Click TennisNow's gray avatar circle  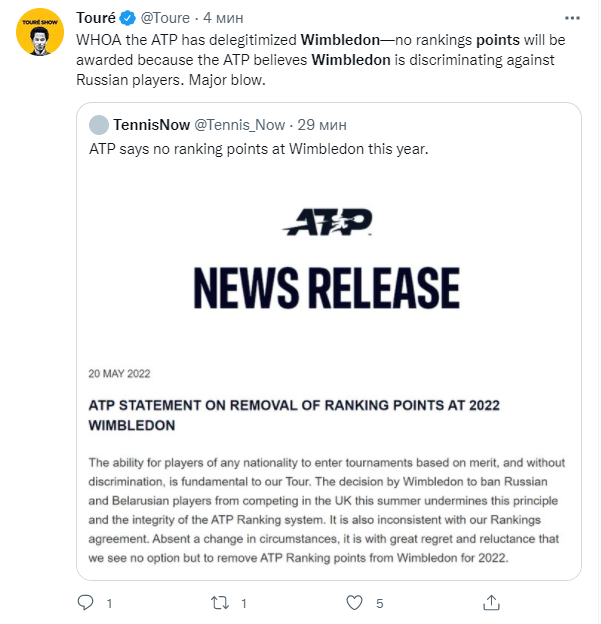pyautogui.click(x=99, y=125)
